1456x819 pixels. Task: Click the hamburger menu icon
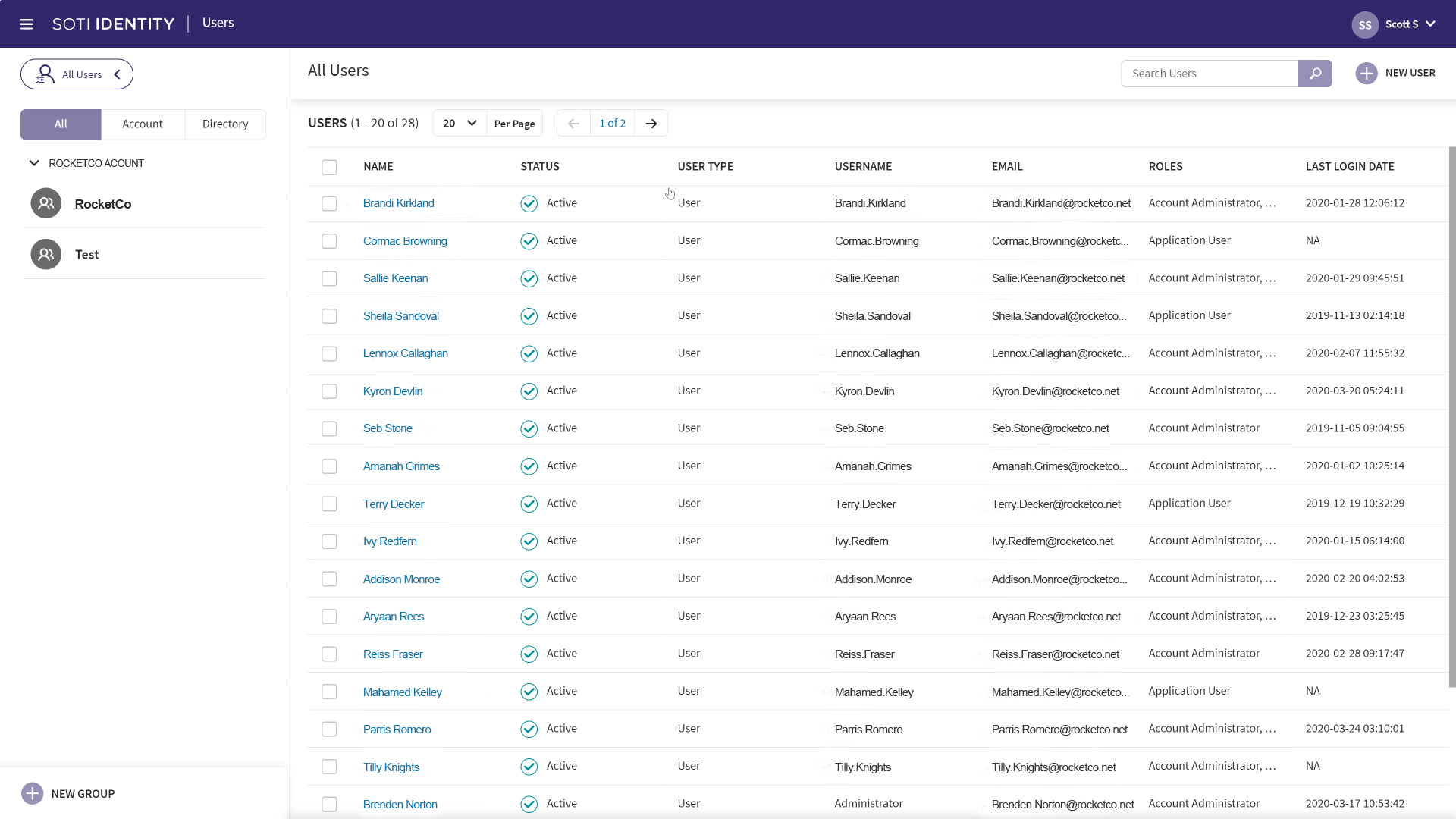point(27,23)
